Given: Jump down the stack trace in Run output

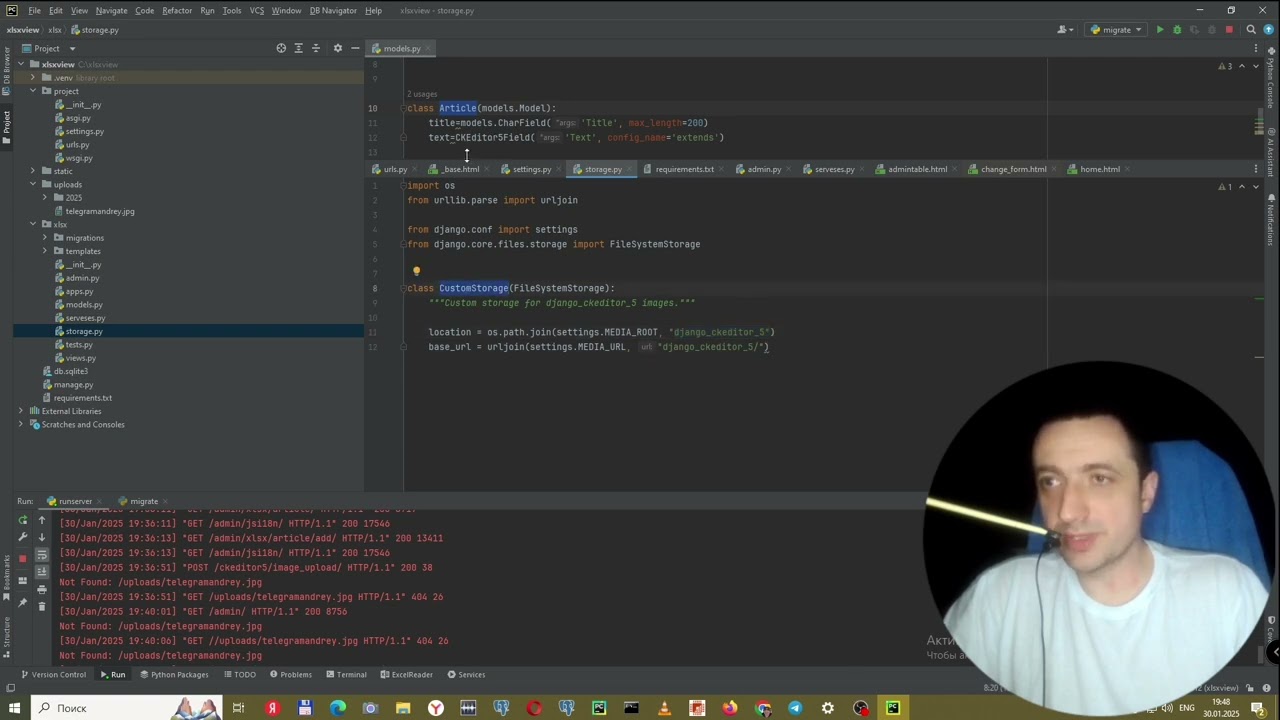Looking at the screenshot, I should pyautogui.click(x=42, y=537).
